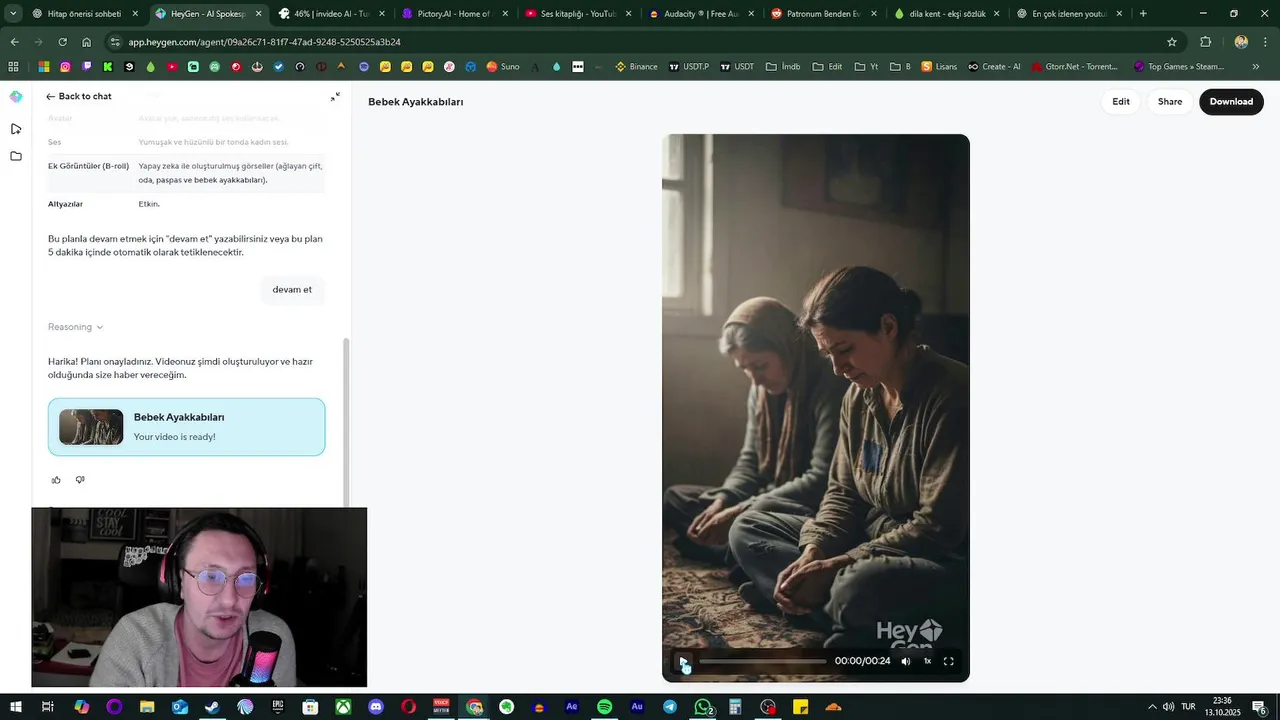Open the apps grid in bookmarks bar
This screenshot has width=1280, height=720.
click(13, 67)
